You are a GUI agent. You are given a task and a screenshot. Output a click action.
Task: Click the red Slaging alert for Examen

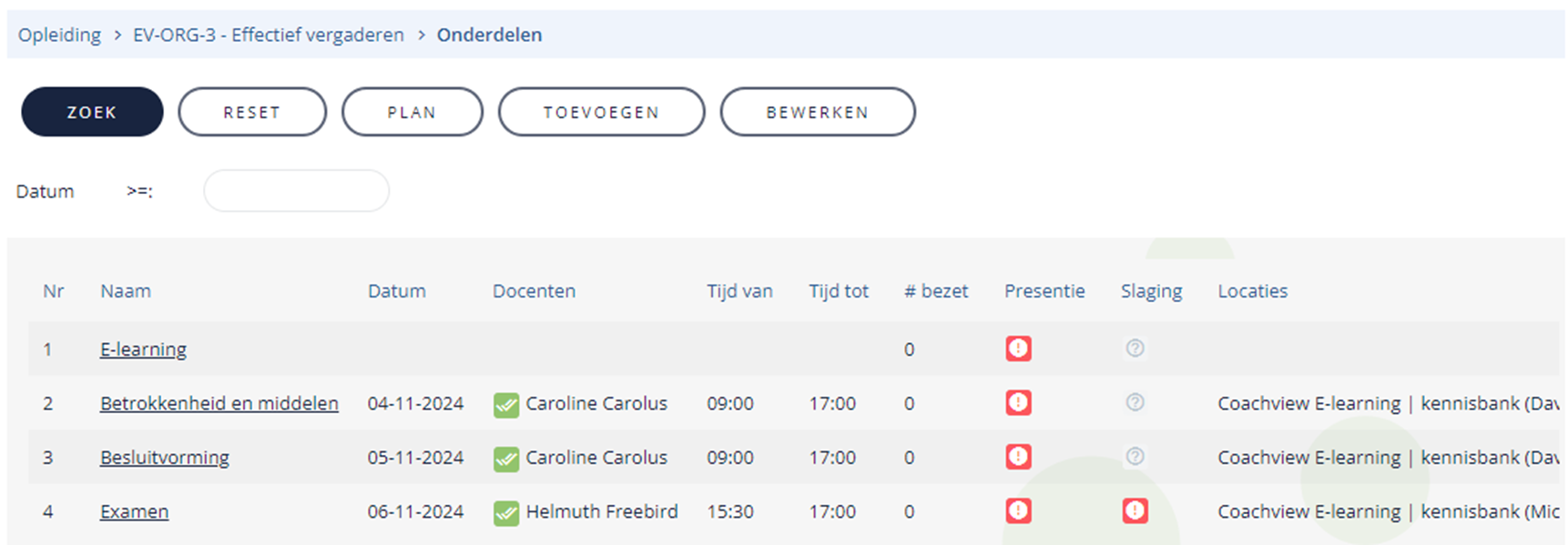coord(1135,510)
